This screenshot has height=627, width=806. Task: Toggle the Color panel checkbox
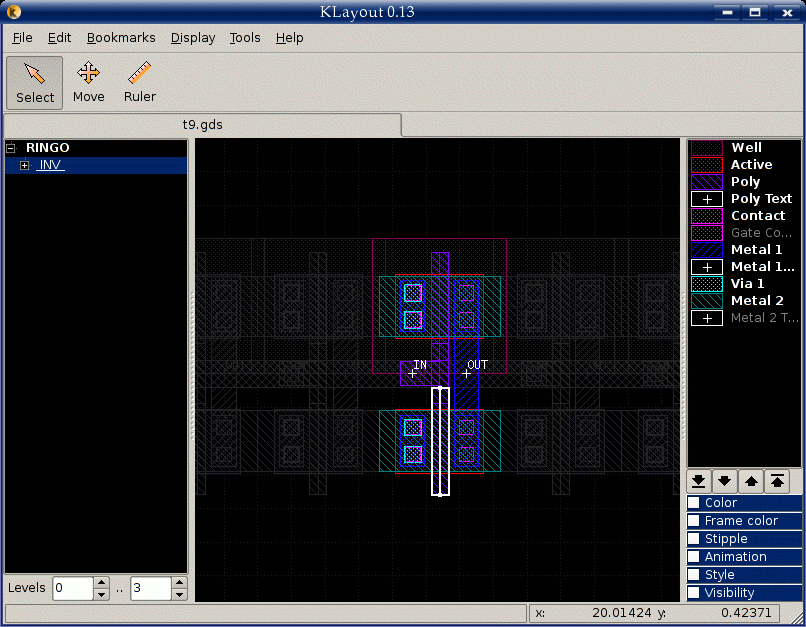point(694,503)
